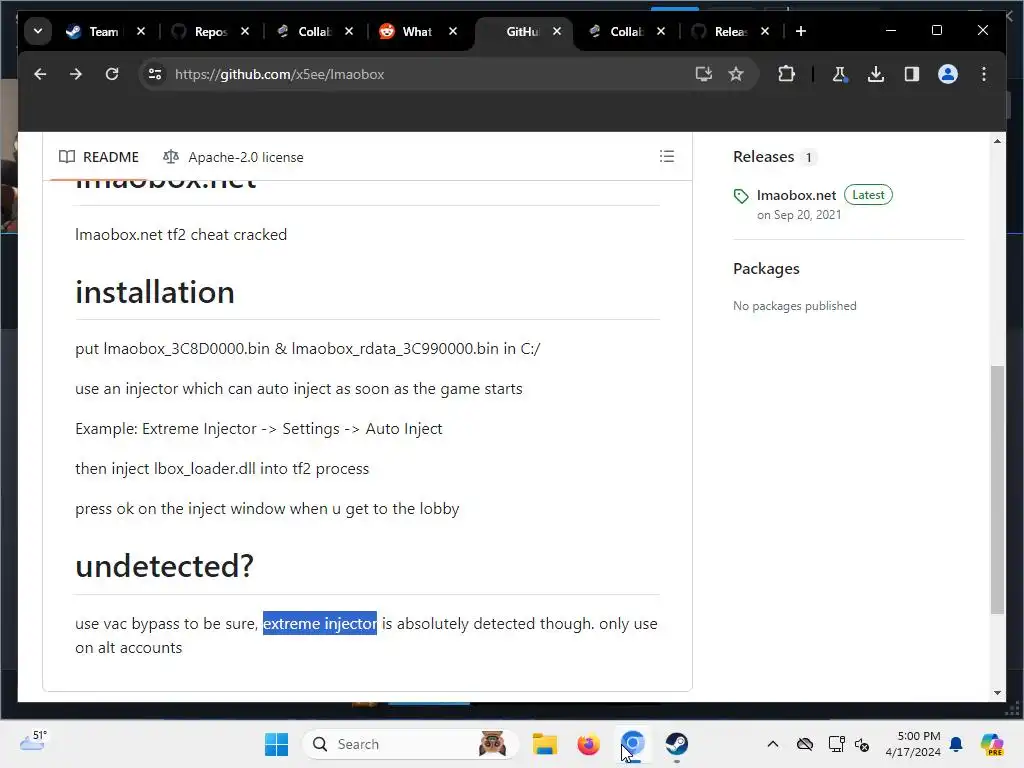
Task: Open the clock showing 5:00 PM
Action: [913, 744]
